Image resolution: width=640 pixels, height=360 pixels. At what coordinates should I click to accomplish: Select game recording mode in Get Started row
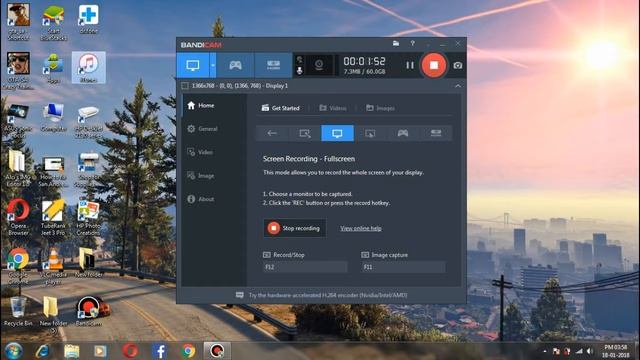click(403, 133)
